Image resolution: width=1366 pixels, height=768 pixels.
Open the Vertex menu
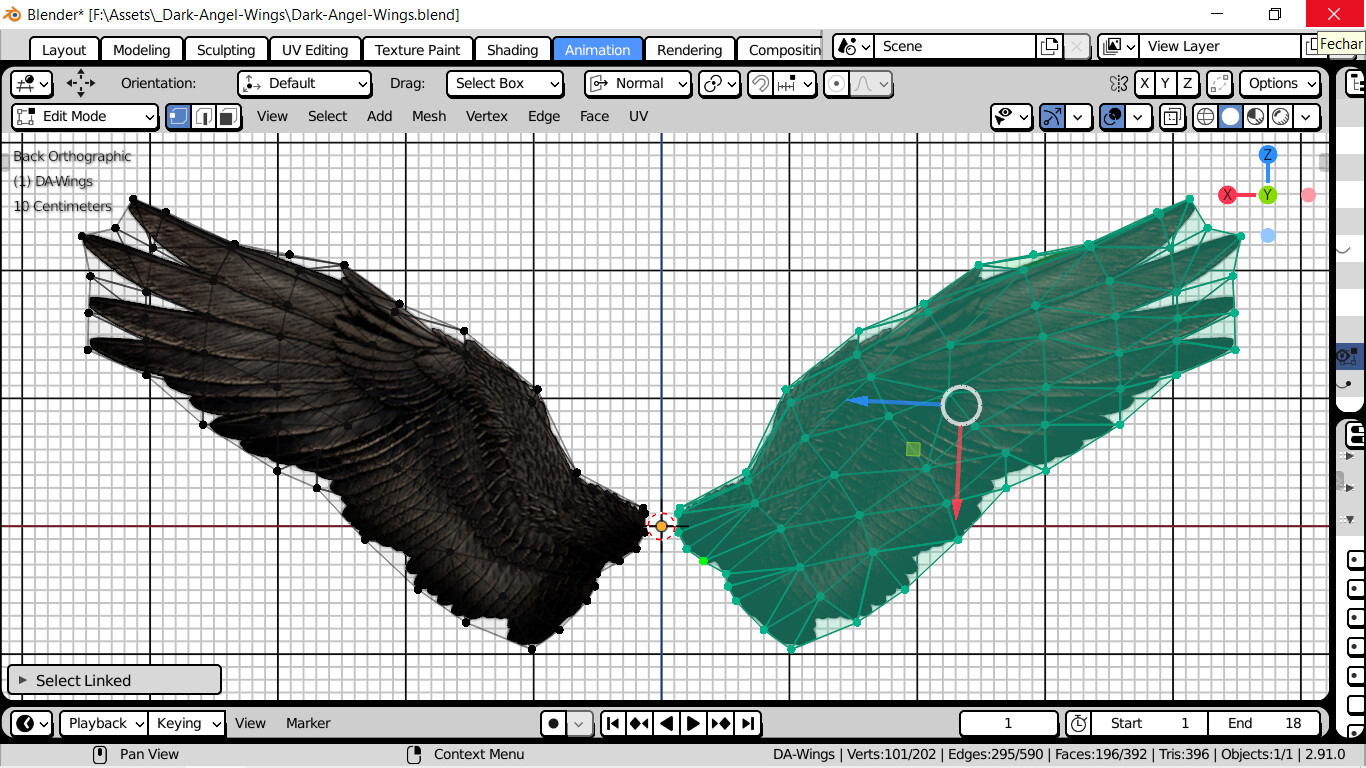[486, 116]
